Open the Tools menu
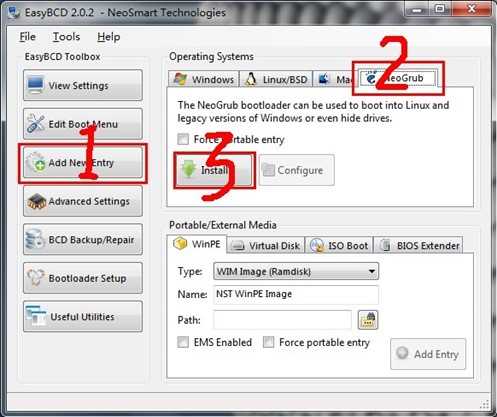The image size is (497, 417). pos(66,37)
